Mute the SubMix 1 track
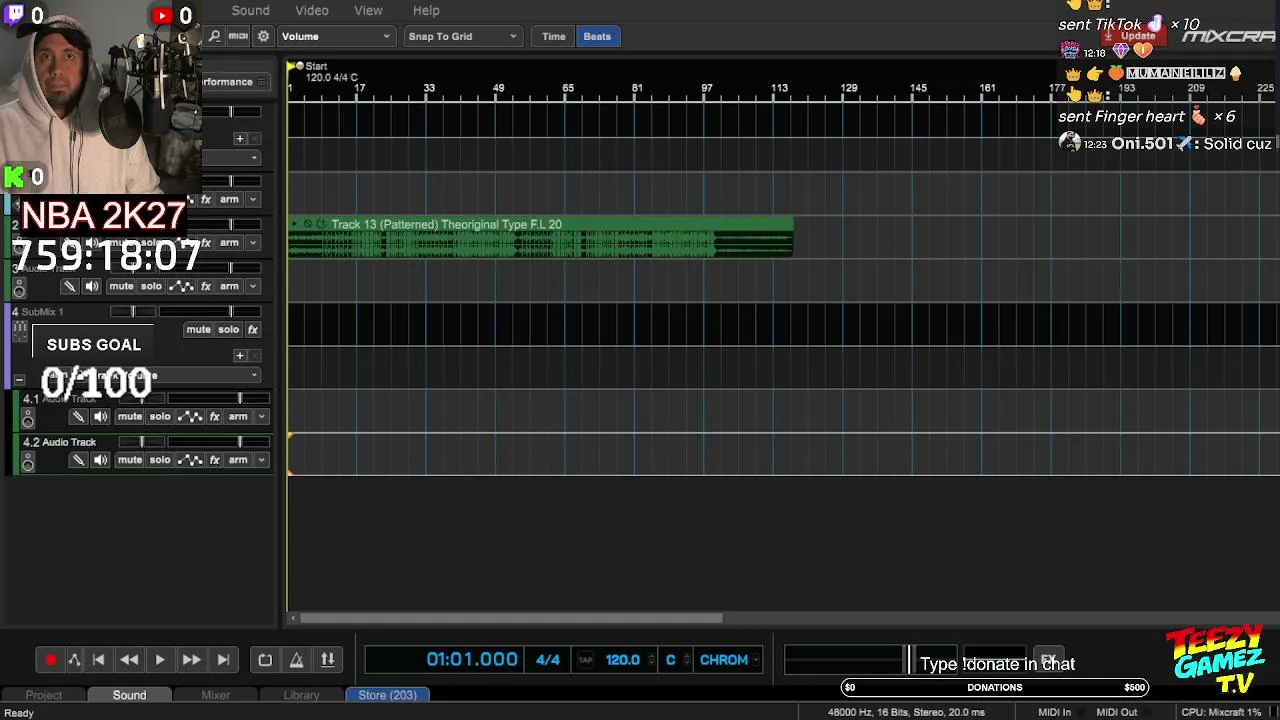The height and width of the screenshot is (720, 1280). [198, 330]
